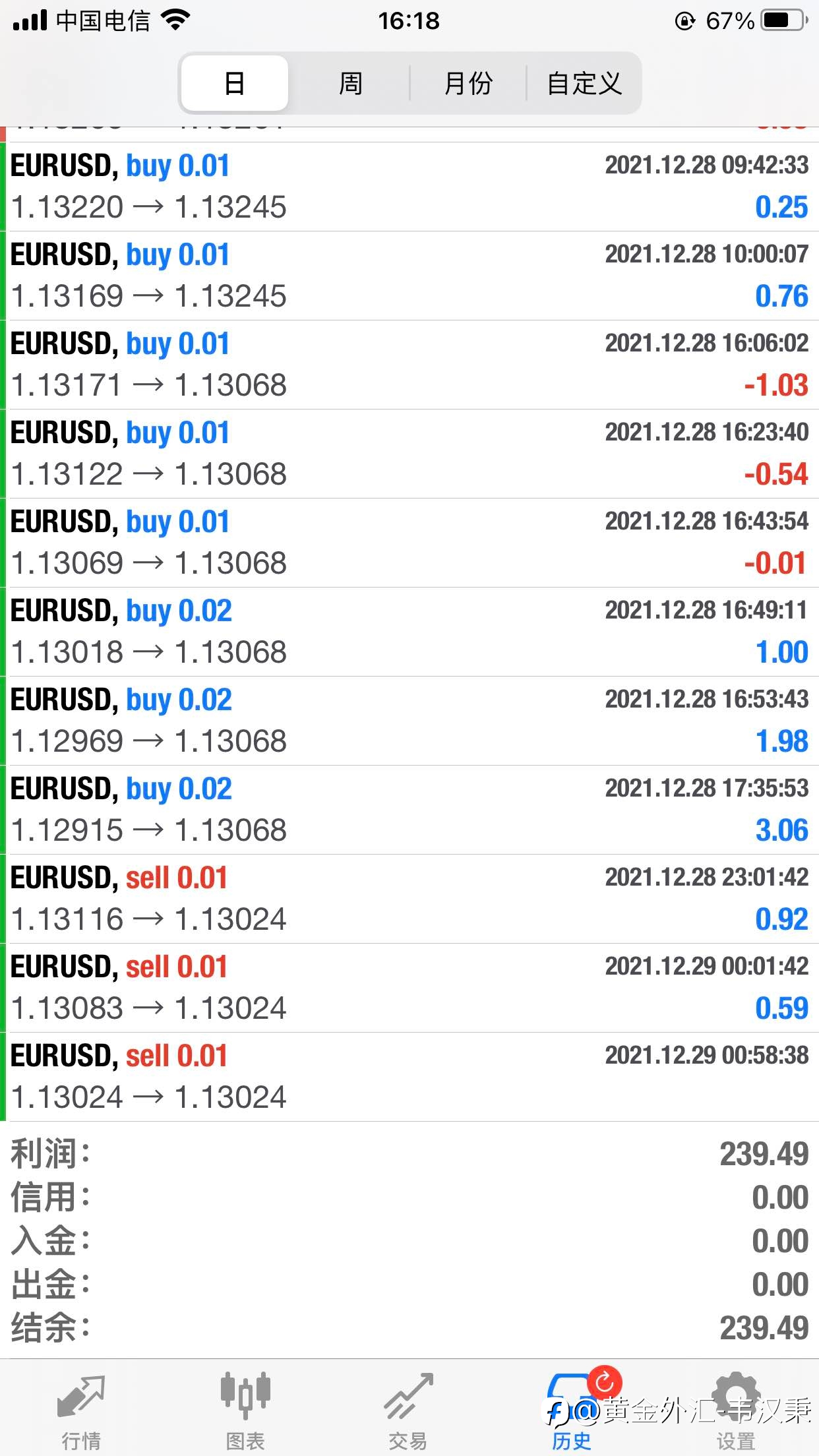819x1456 pixels.
Task: Select the 日 day period segment
Action: pos(235,83)
